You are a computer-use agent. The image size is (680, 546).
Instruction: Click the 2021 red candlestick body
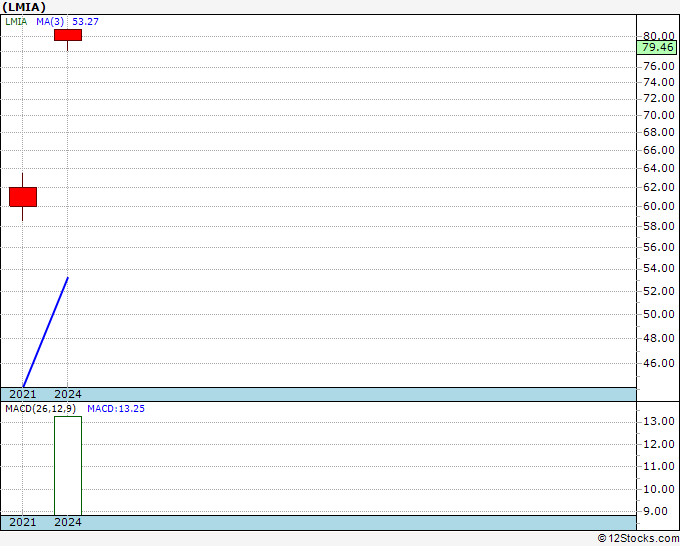tap(23, 197)
